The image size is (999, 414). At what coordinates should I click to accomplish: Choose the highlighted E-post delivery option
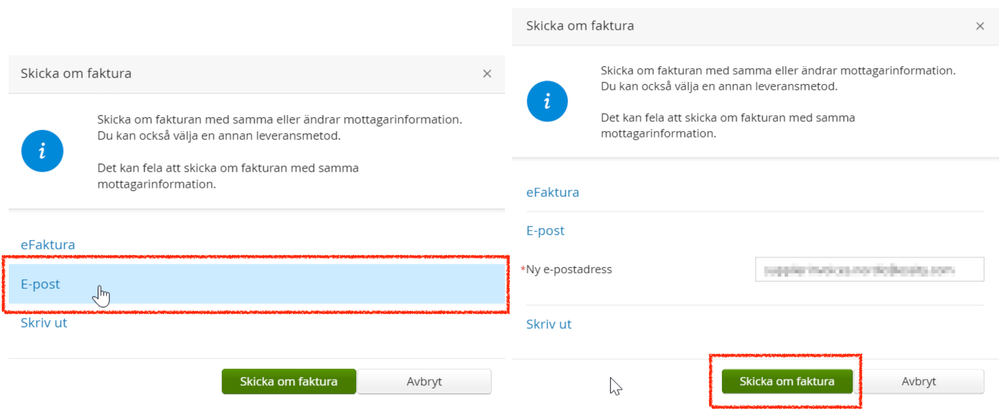click(41, 284)
